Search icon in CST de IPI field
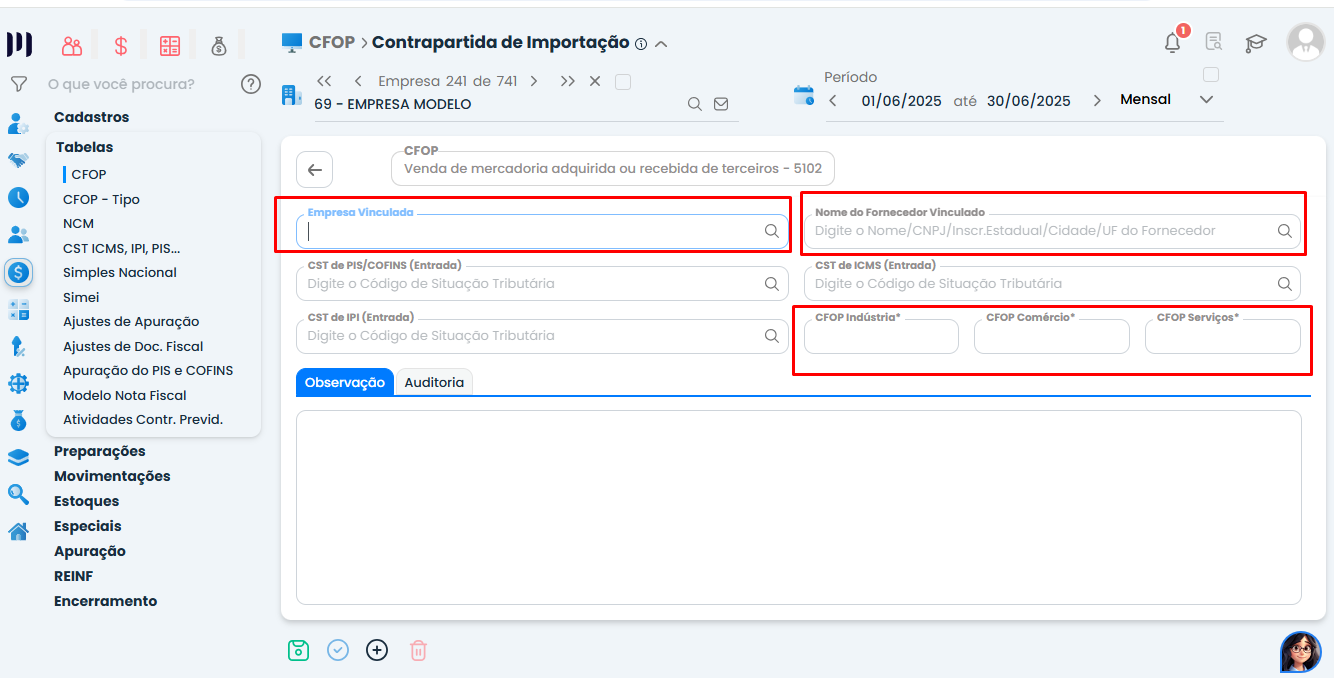 (771, 336)
